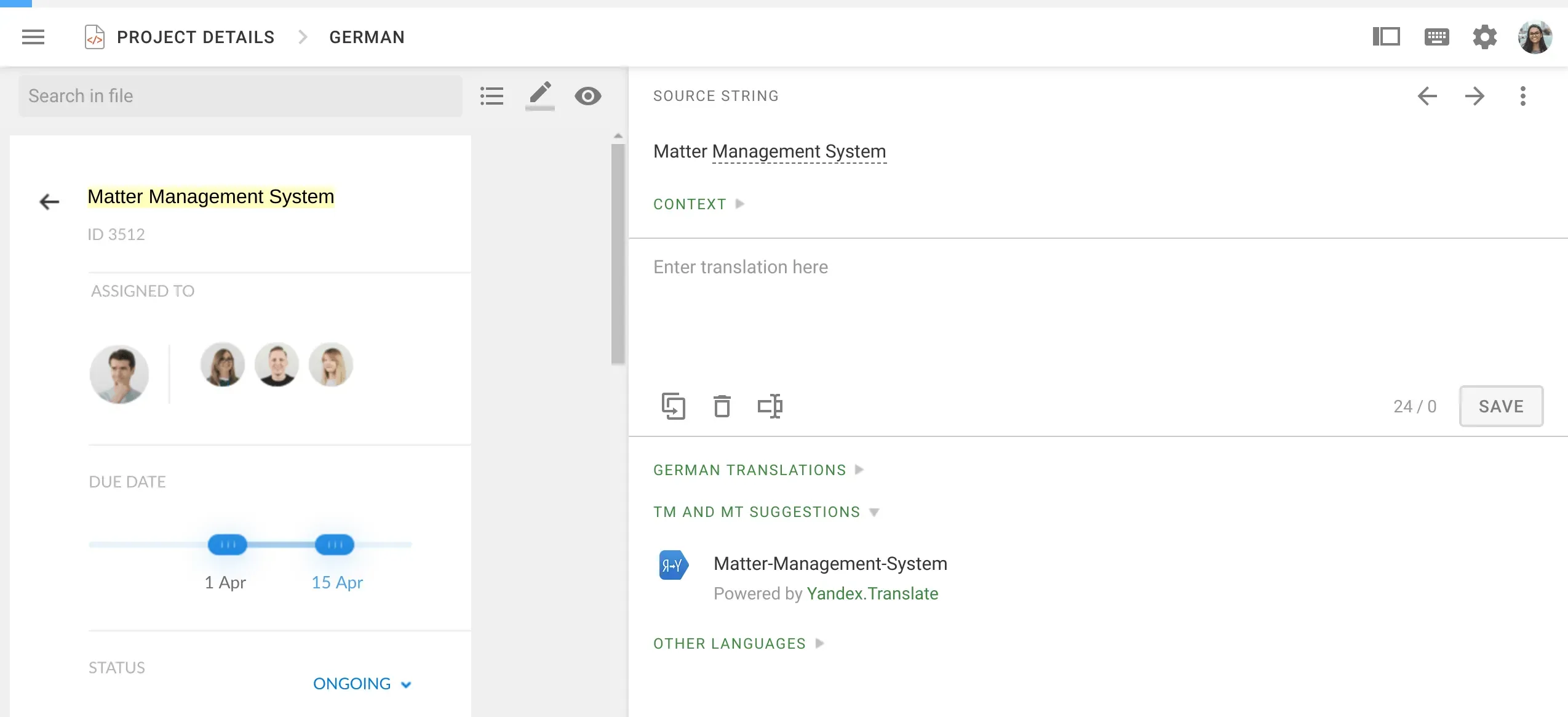Clear the translation using the trash icon

pyautogui.click(x=722, y=406)
